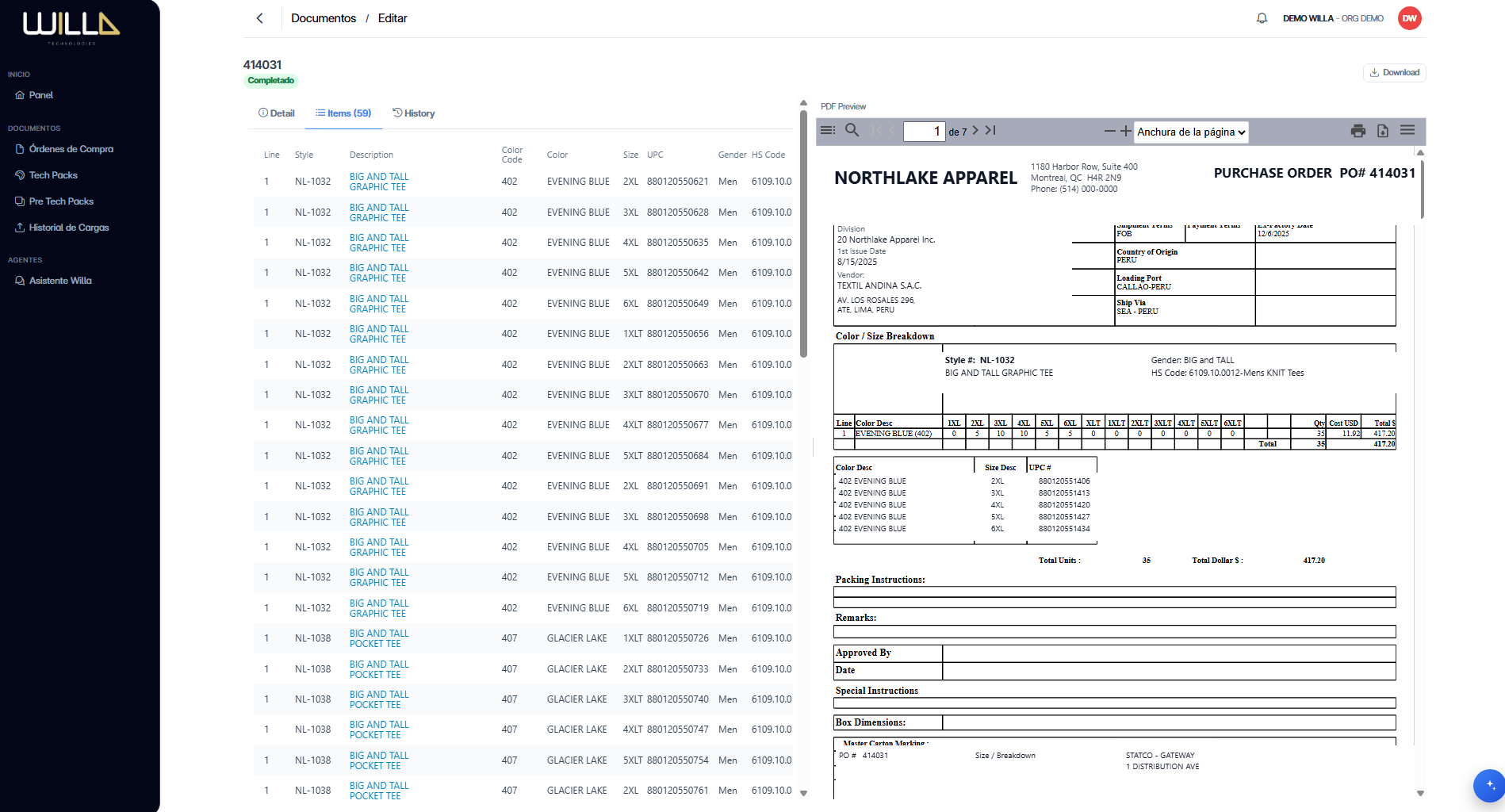
Task: Click the notifications bell icon
Action: click(x=1262, y=18)
